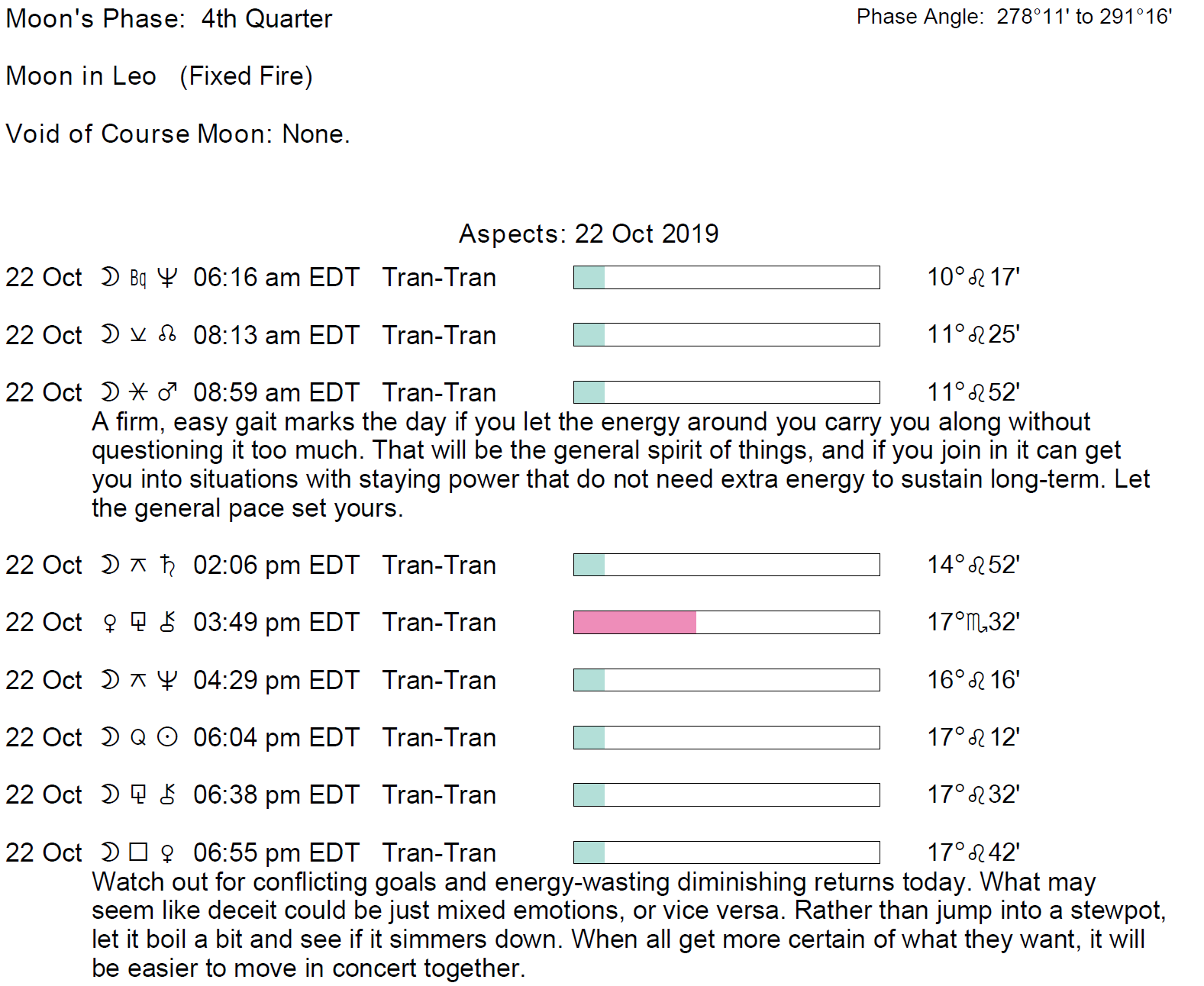Click the "Moon in Leo (Fixed Fire)" line
This screenshot has width=1204, height=986.
coord(159,76)
